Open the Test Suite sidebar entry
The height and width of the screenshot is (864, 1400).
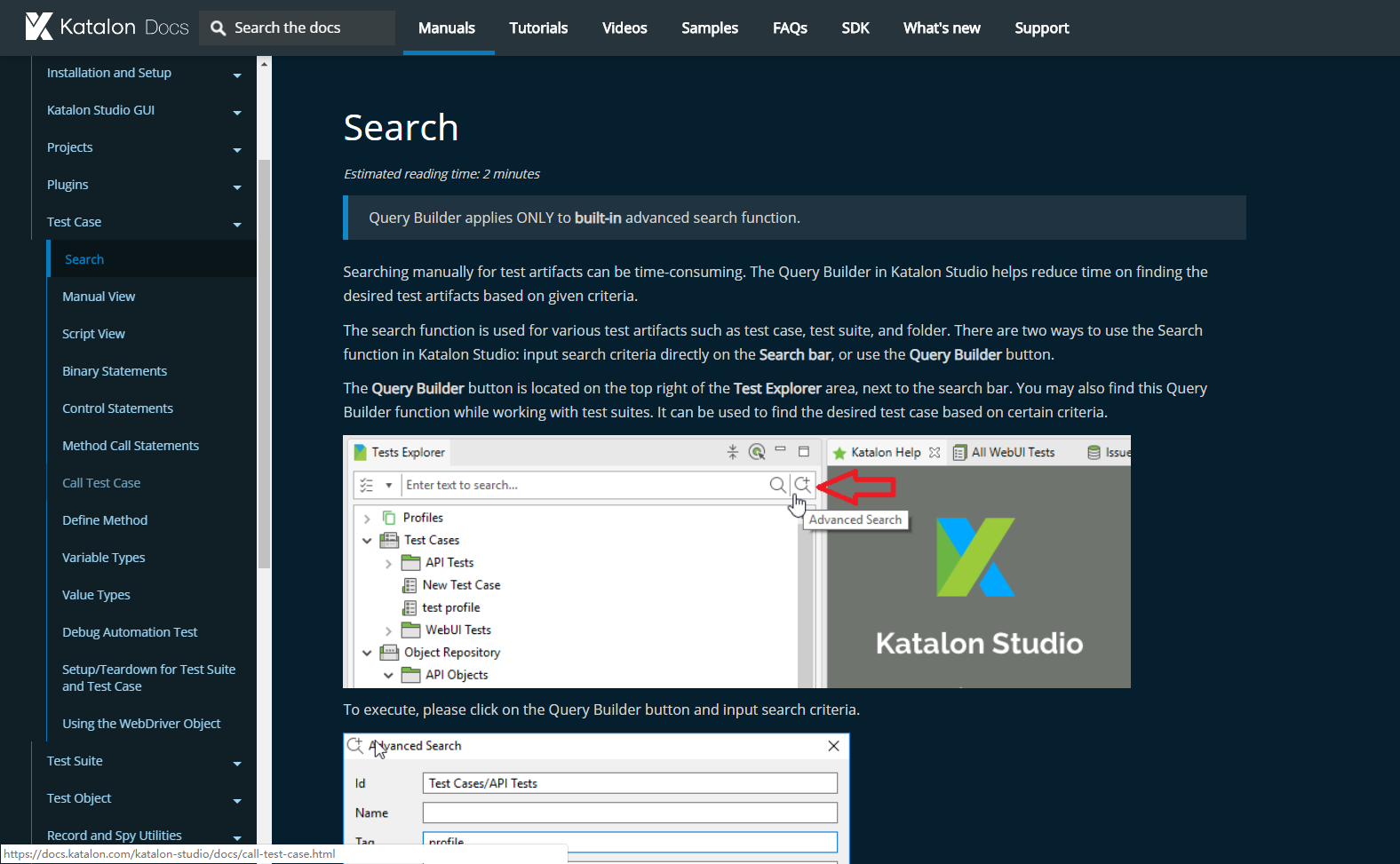coord(75,761)
